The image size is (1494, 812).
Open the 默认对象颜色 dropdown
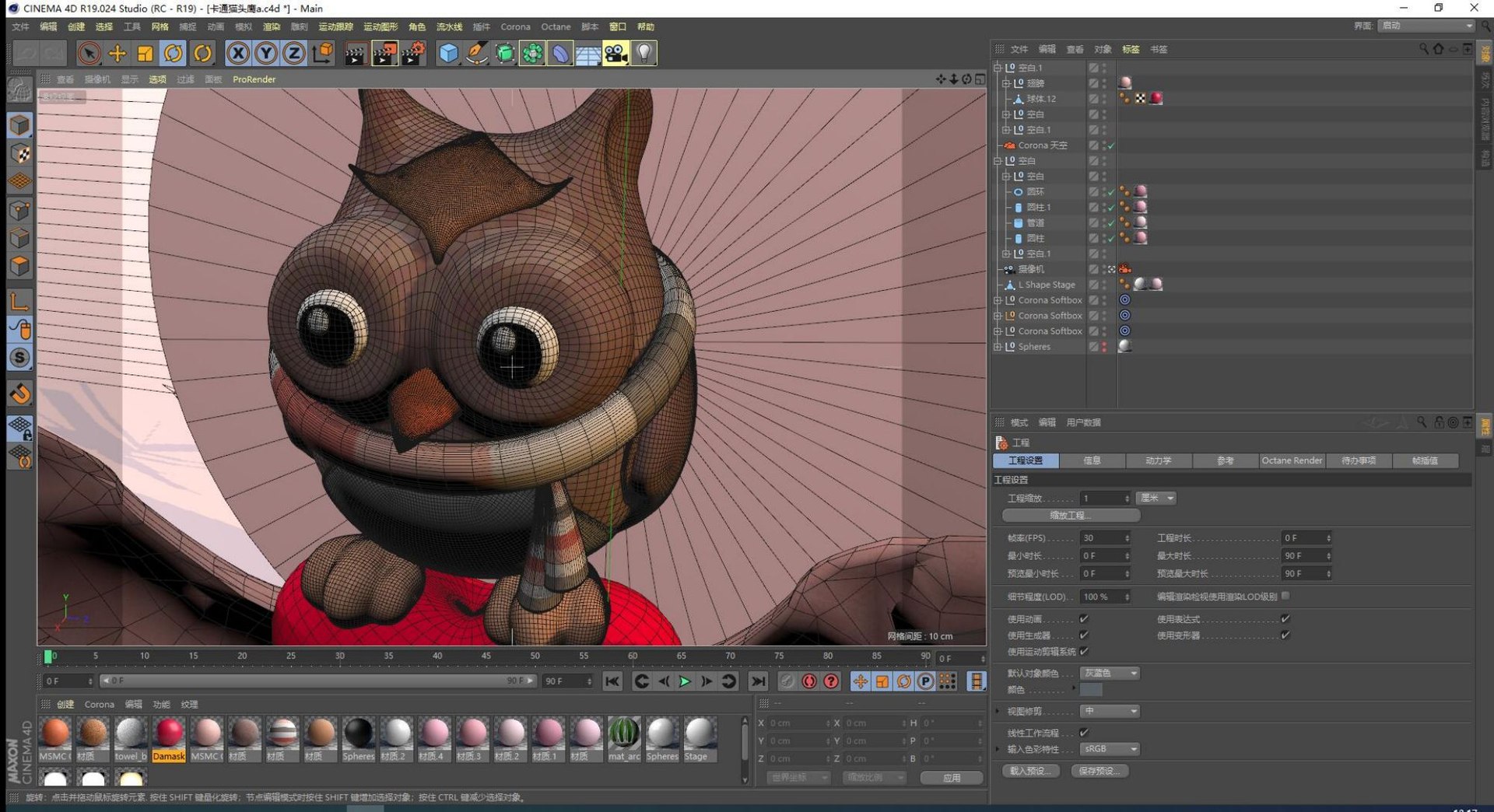coord(1110,673)
